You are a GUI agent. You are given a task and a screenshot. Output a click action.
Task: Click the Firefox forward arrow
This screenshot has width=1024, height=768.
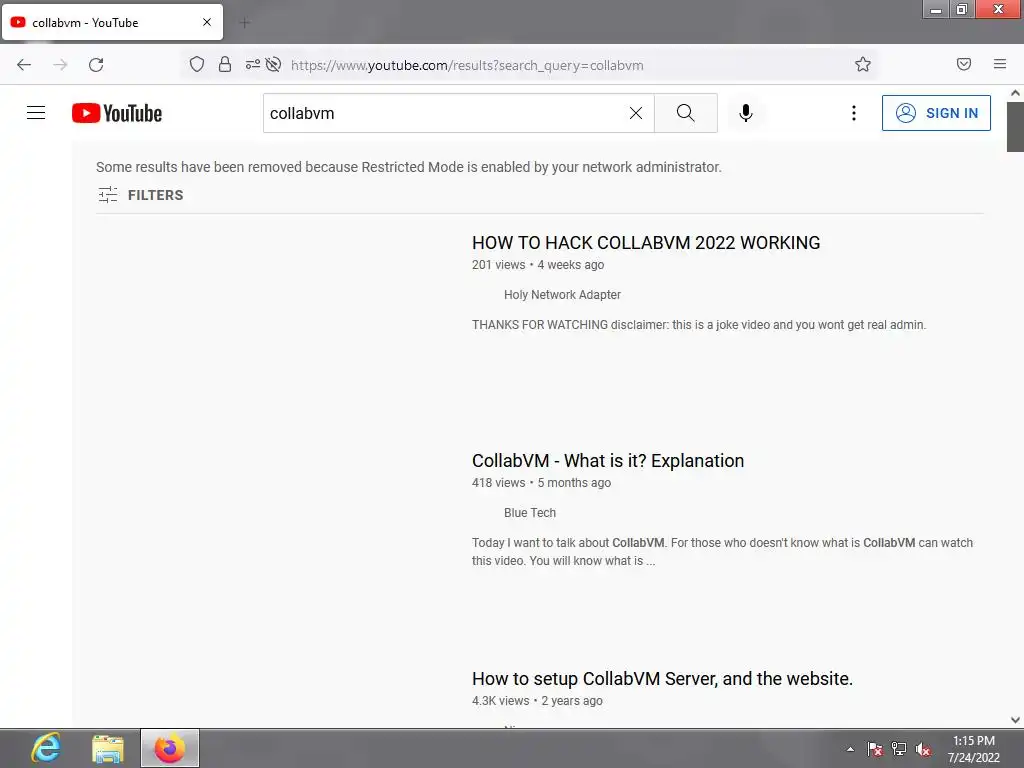click(60, 65)
